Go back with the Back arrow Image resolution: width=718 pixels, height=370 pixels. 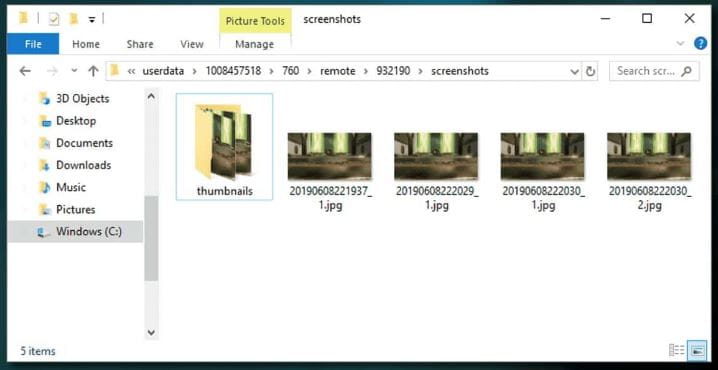click(x=25, y=71)
